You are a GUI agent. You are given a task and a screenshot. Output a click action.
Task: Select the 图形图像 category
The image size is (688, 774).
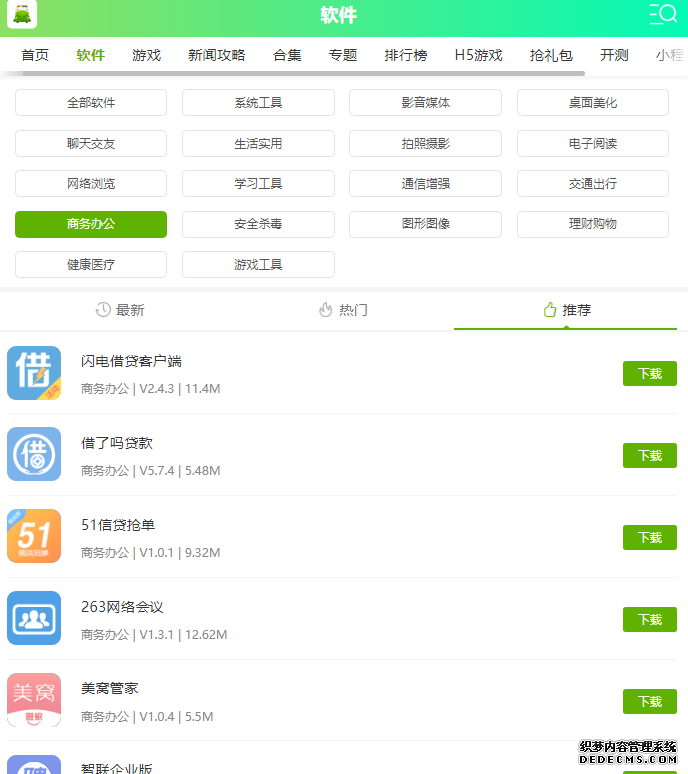pyautogui.click(x=425, y=224)
